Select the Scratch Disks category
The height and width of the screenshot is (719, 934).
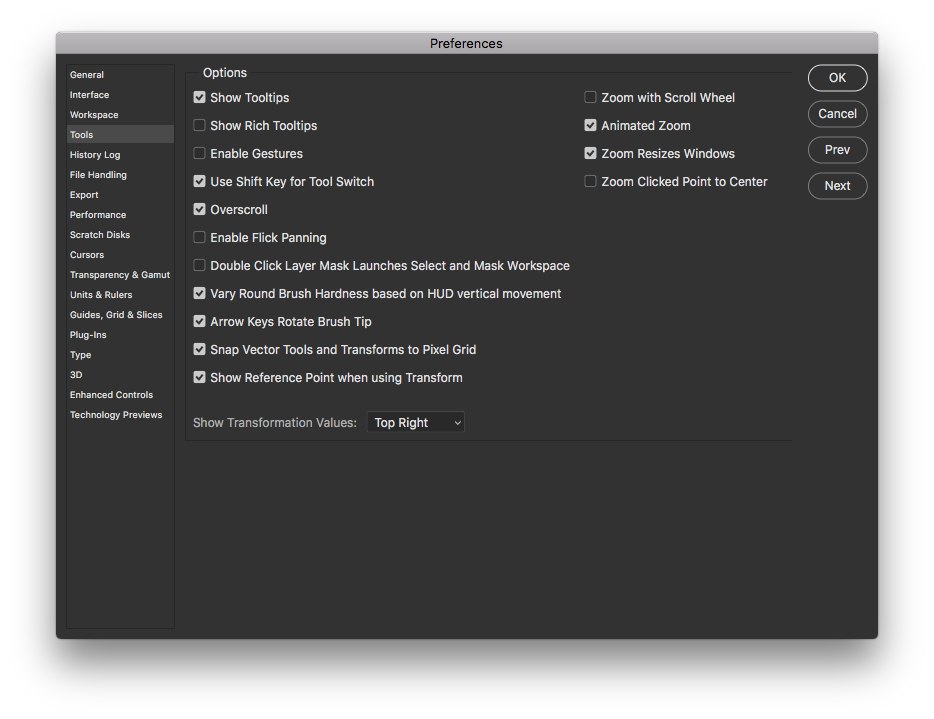(100, 235)
